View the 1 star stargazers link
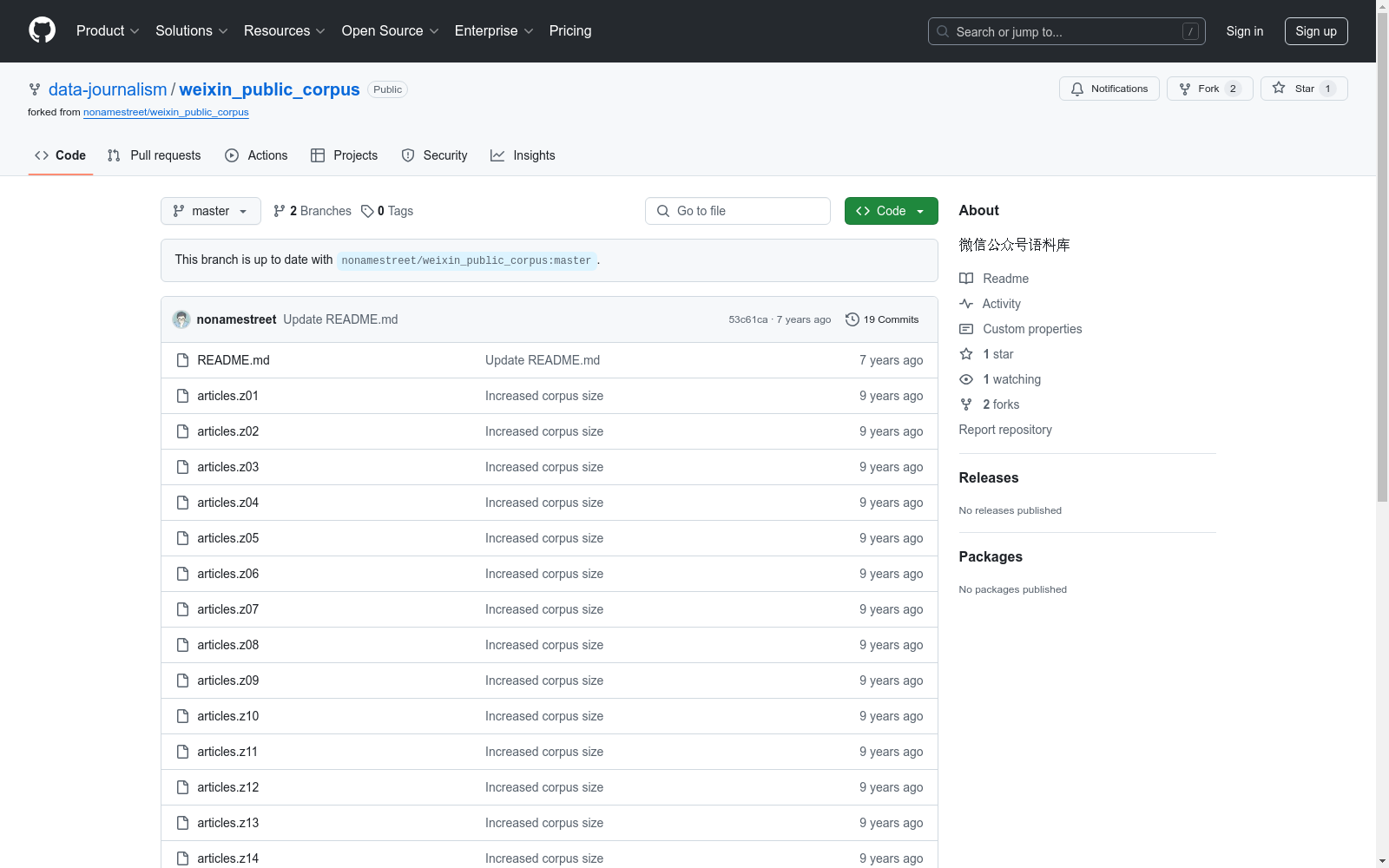The image size is (1389, 868). (986, 354)
